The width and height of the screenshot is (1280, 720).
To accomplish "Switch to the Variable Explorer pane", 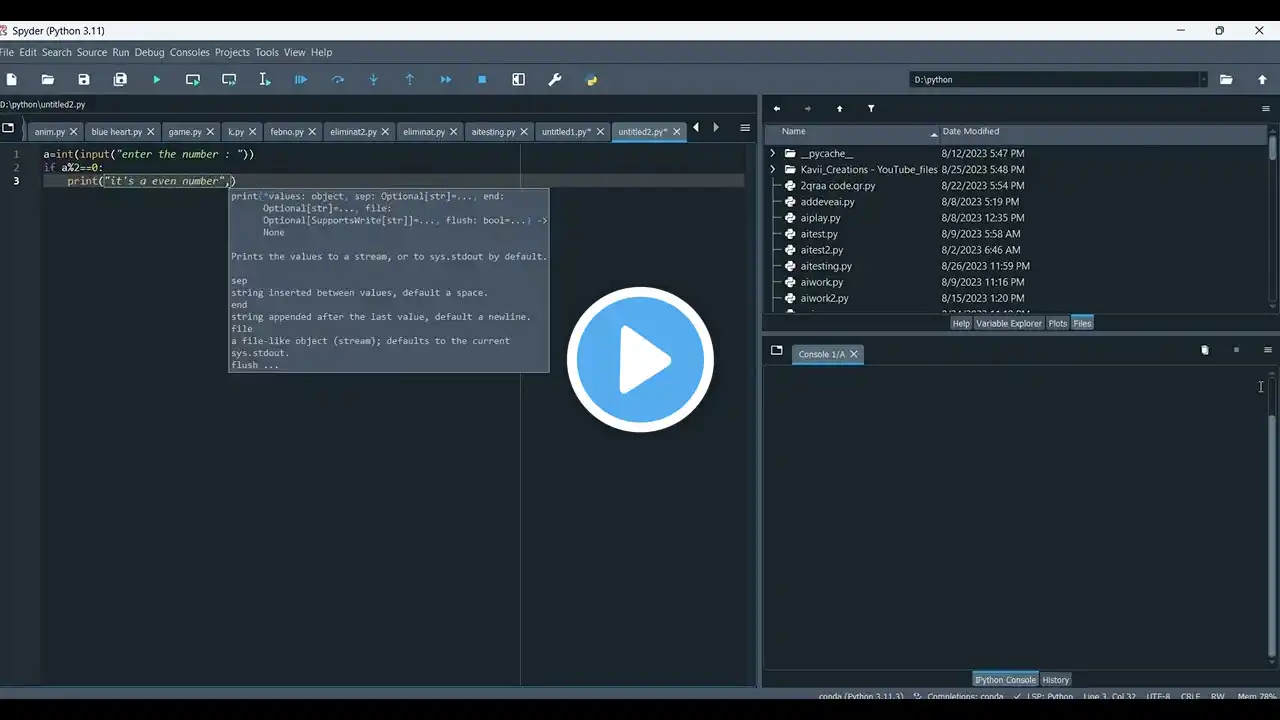I will (1008, 323).
